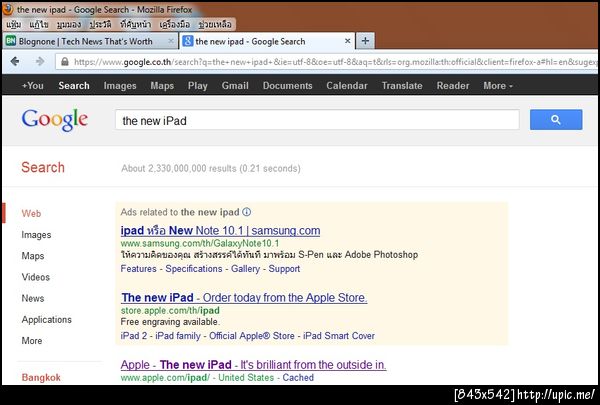
Task: Select Applications in left sidebar
Action: click(x=46, y=319)
